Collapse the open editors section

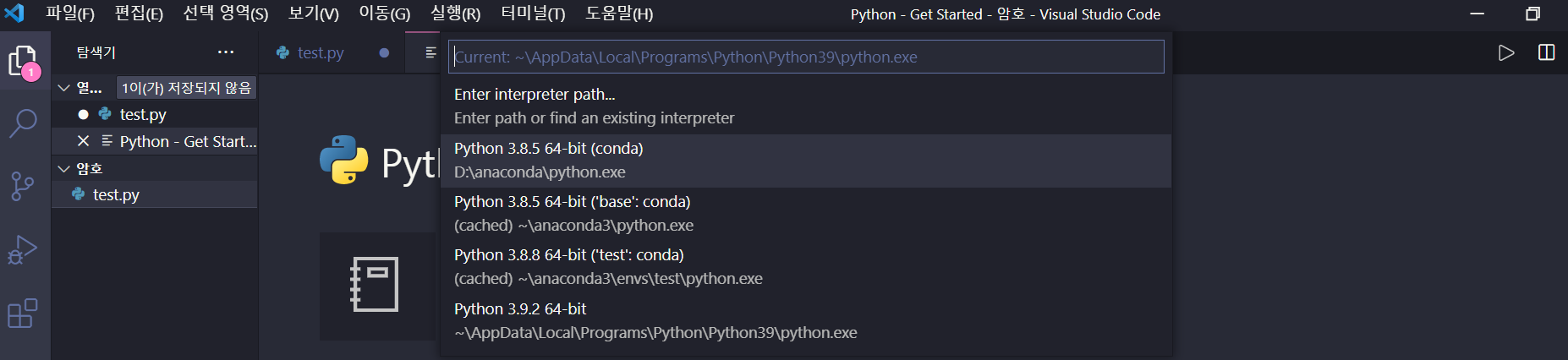(x=63, y=88)
